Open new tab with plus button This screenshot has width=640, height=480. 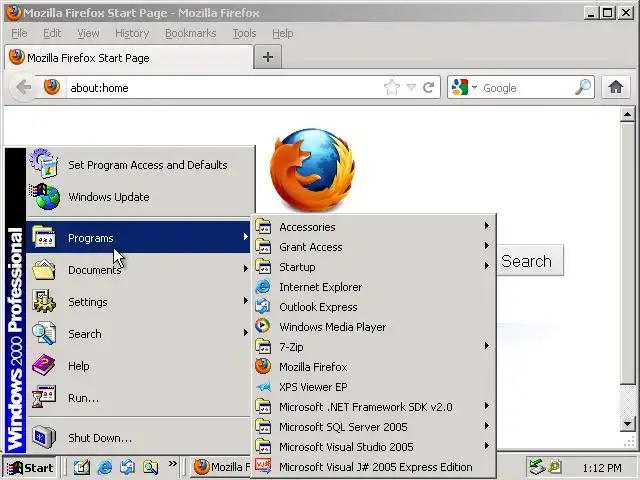268,57
